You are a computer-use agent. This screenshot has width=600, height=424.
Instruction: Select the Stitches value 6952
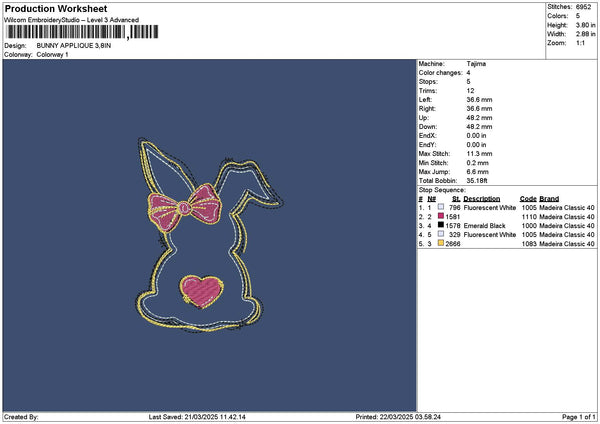click(583, 7)
